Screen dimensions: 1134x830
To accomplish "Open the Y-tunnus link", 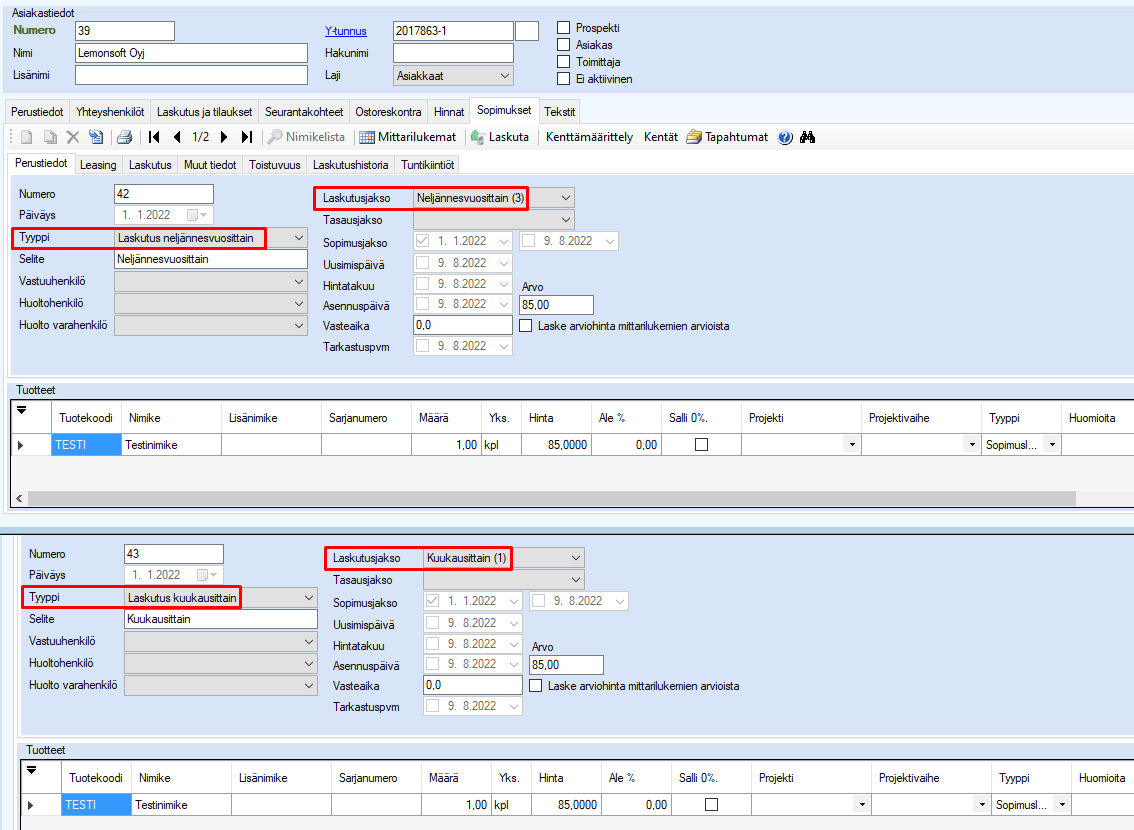I will (346, 31).
